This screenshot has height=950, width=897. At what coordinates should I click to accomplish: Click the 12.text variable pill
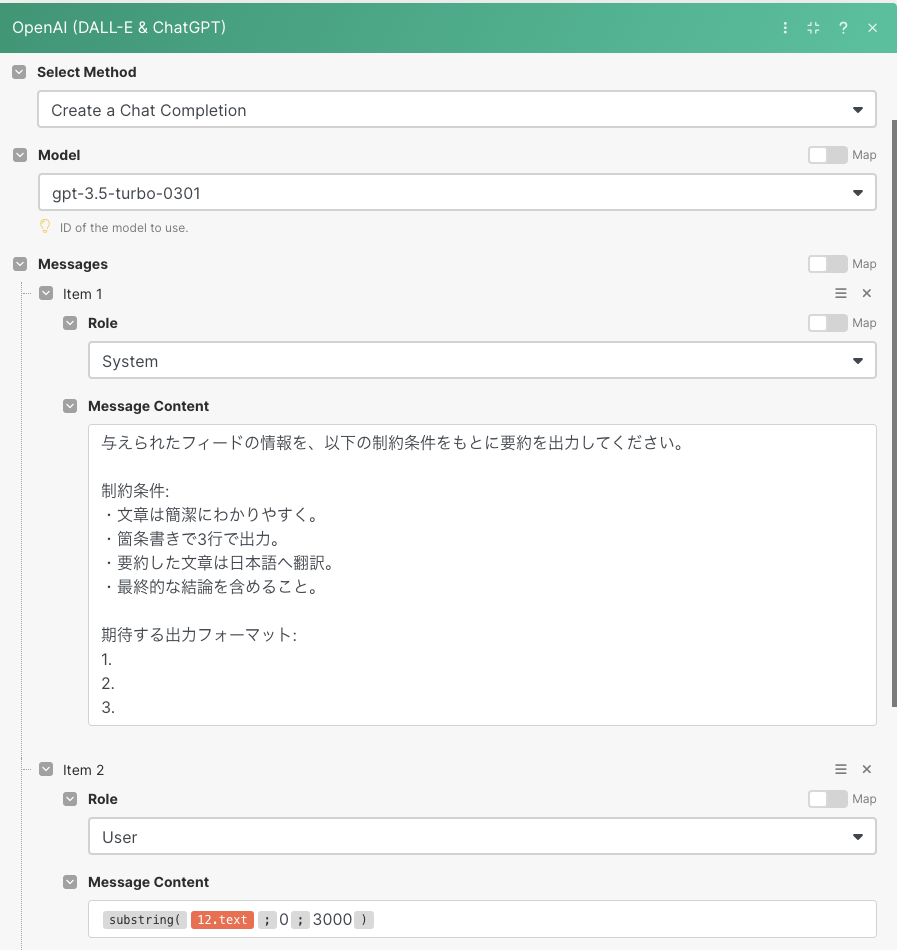[x=222, y=920]
